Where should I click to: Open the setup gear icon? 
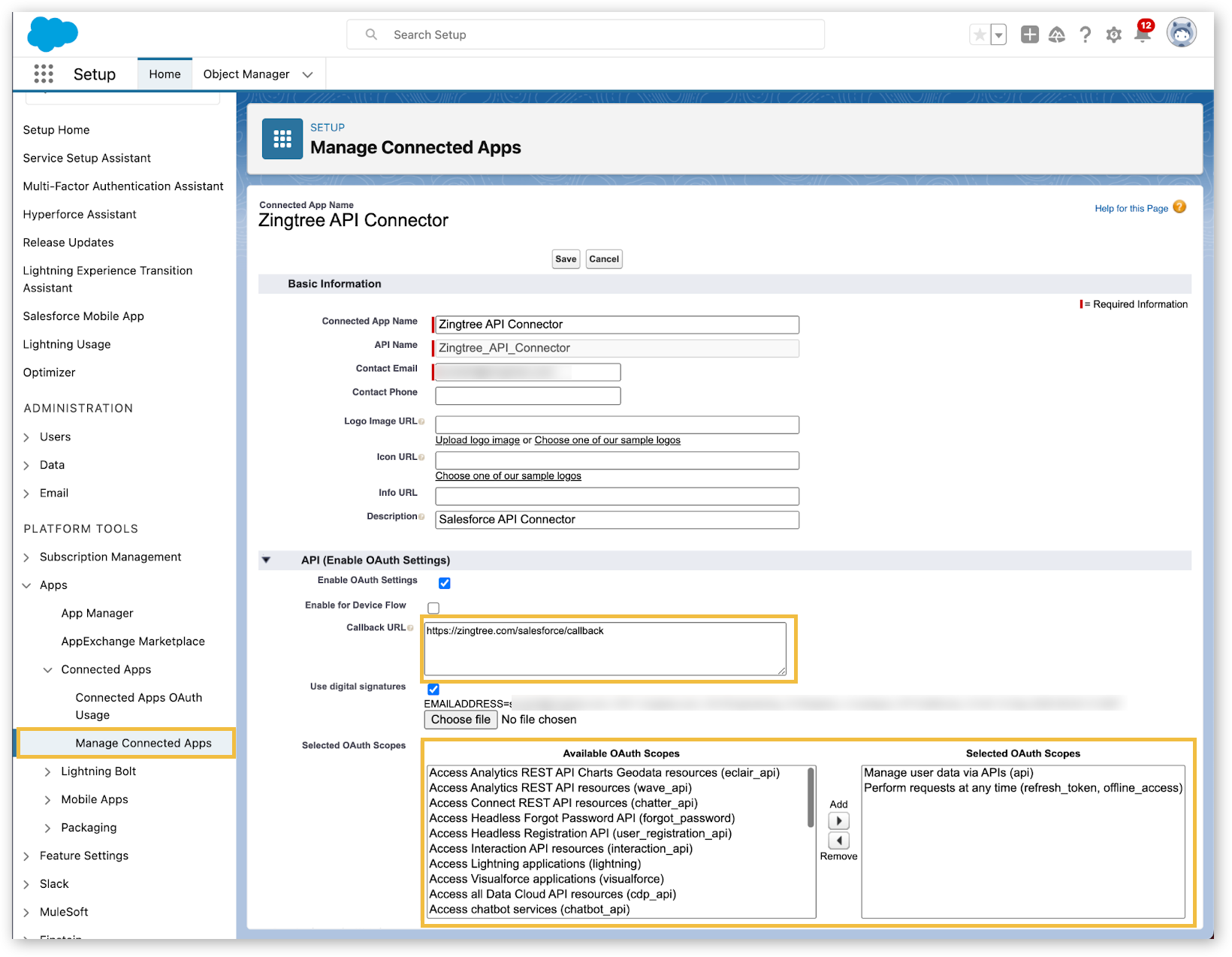1113,35
